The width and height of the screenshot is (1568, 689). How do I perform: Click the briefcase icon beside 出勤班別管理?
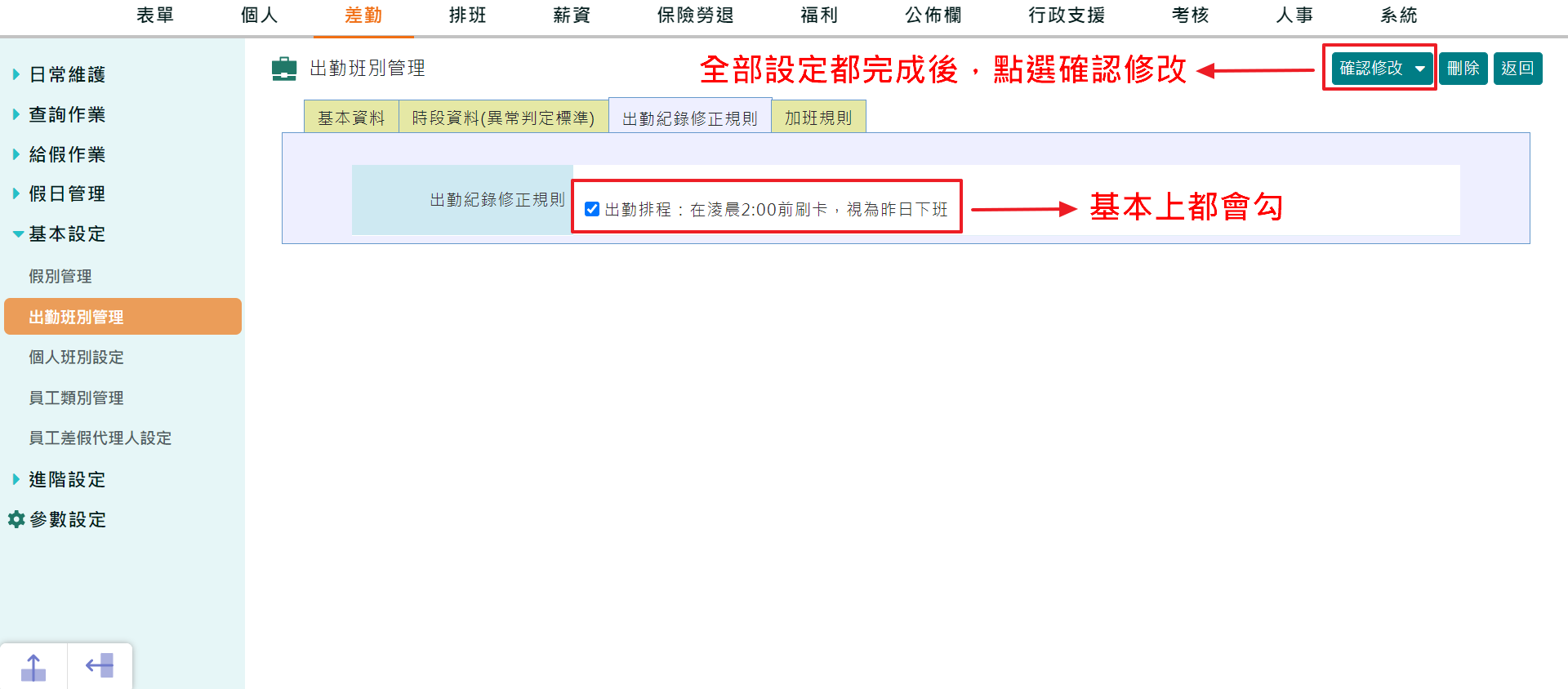tap(284, 69)
